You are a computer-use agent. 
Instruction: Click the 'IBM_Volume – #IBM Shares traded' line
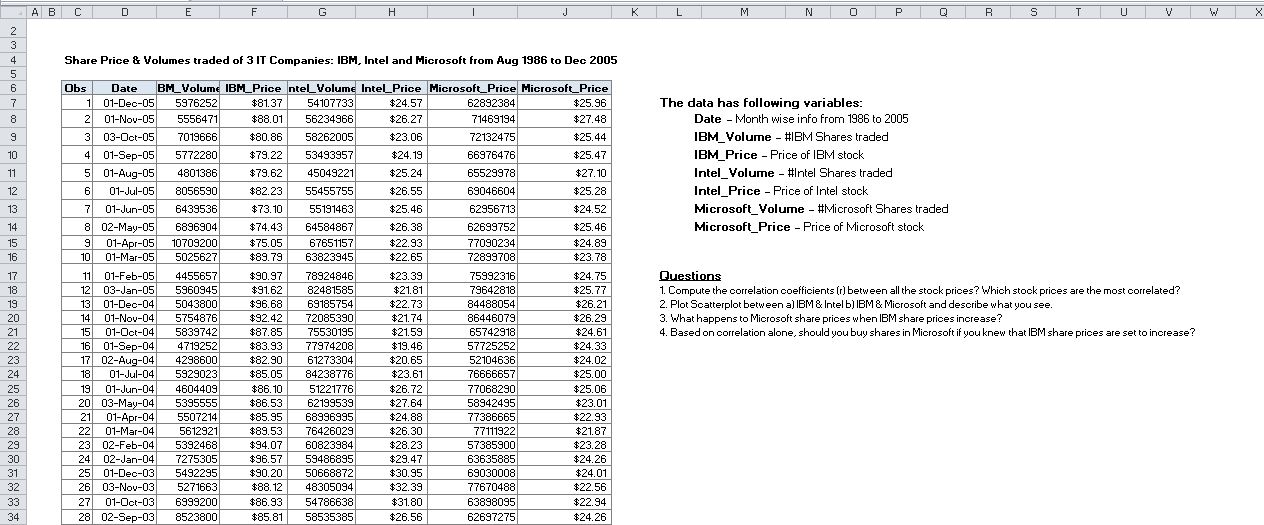(791, 137)
